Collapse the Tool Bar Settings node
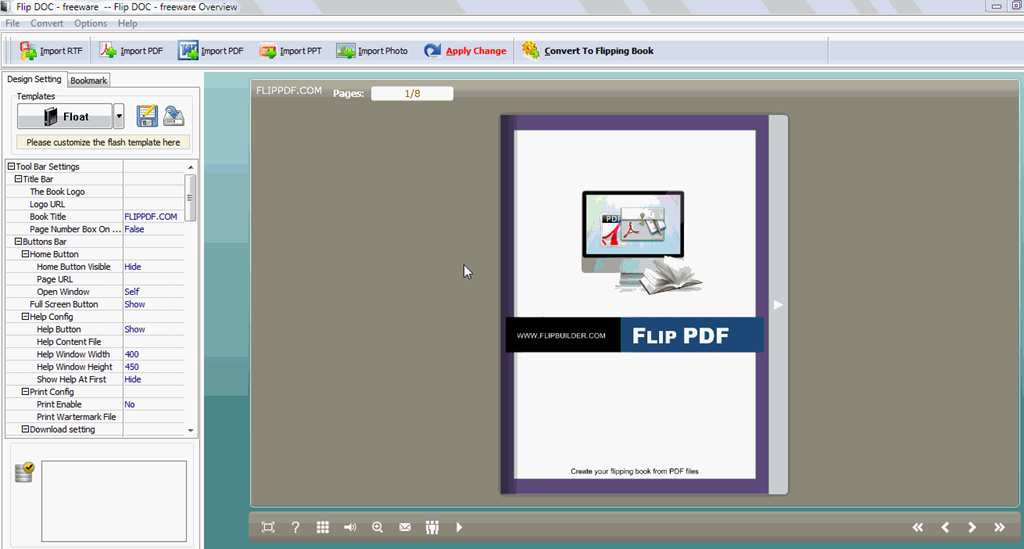The width and height of the screenshot is (1024, 549). click(11, 166)
